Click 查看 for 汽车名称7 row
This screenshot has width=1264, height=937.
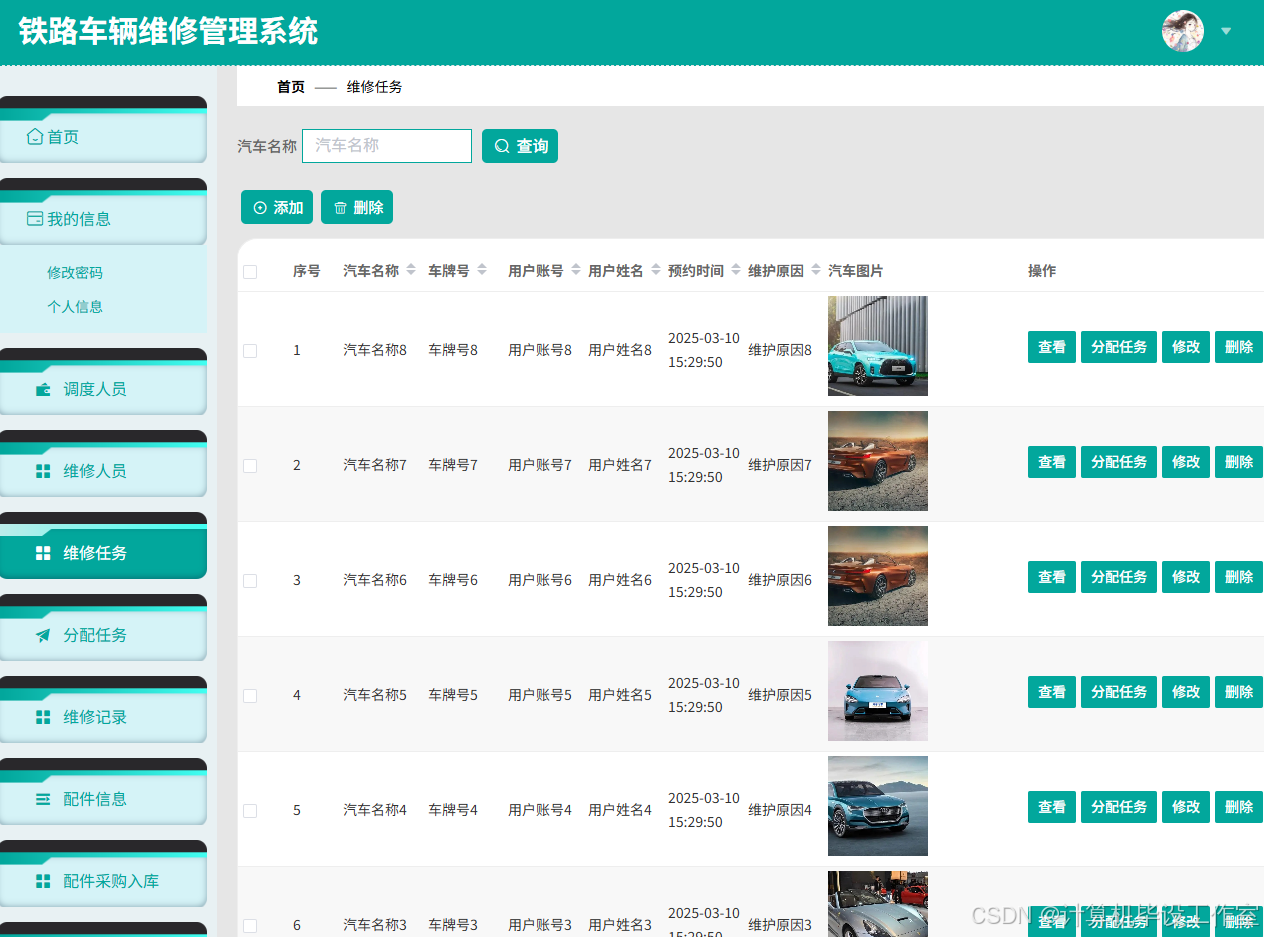click(1052, 462)
